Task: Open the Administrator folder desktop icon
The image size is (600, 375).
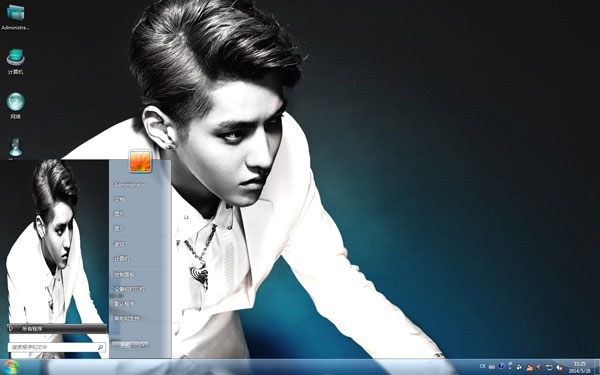Action: point(15,16)
